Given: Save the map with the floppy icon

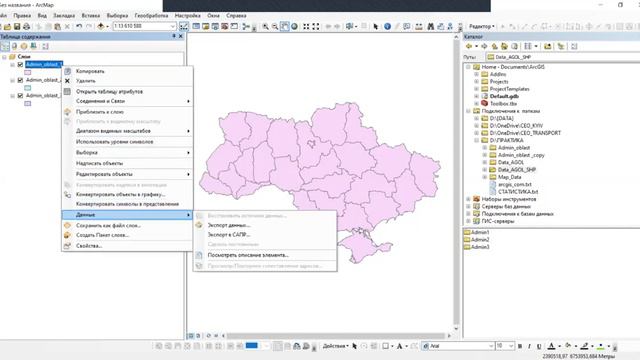Looking at the screenshot, I should (x=17, y=27).
